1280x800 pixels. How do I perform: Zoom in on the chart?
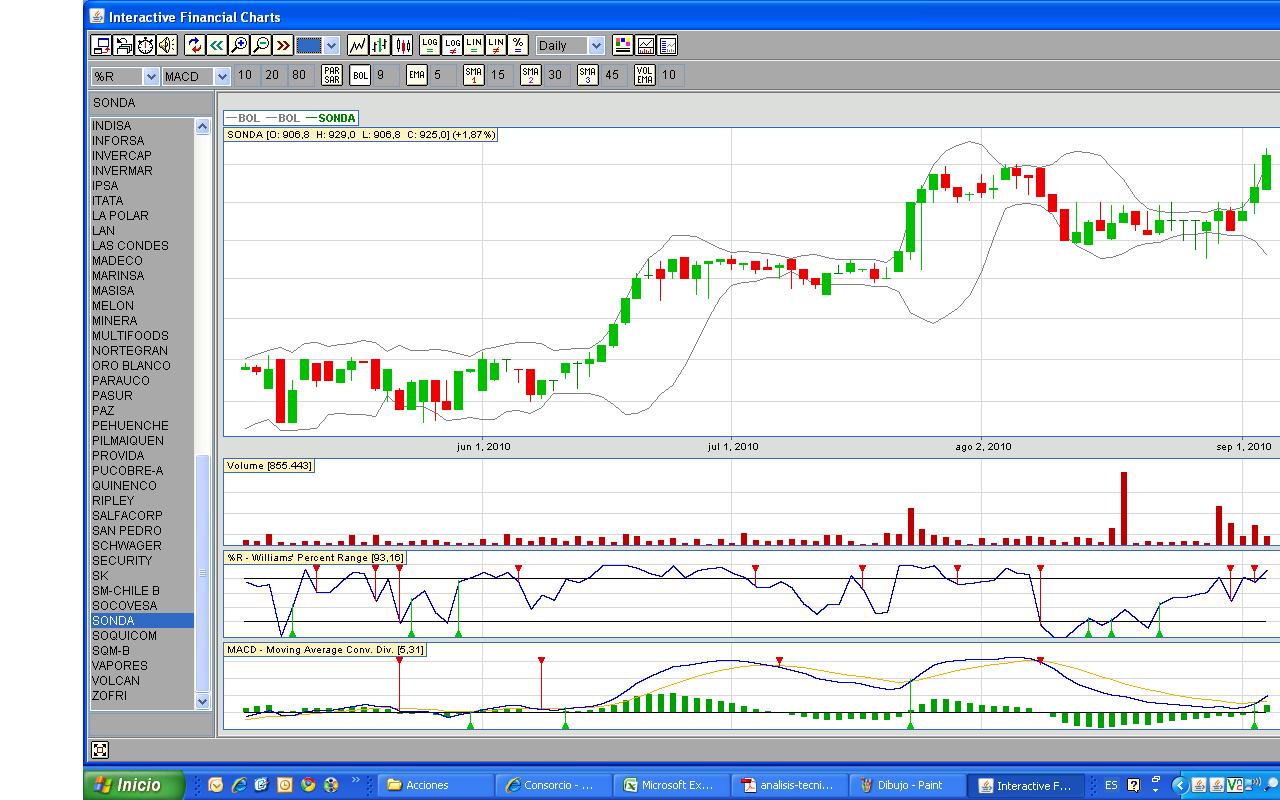[x=239, y=45]
